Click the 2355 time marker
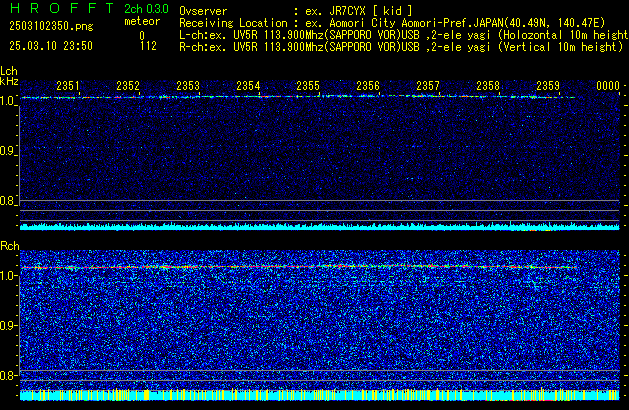The image size is (629, 410). 308,86
